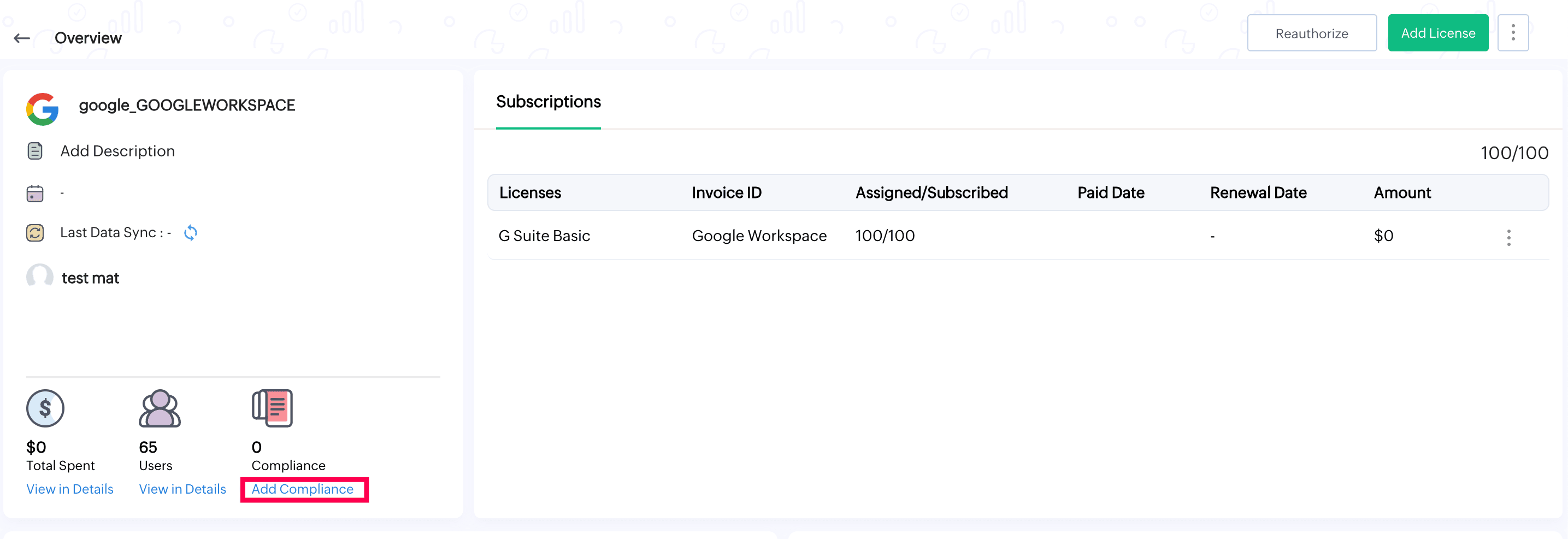This screenshot has height=539, width=1568.
Task: Click the test mat avatar
Action: 39,277
